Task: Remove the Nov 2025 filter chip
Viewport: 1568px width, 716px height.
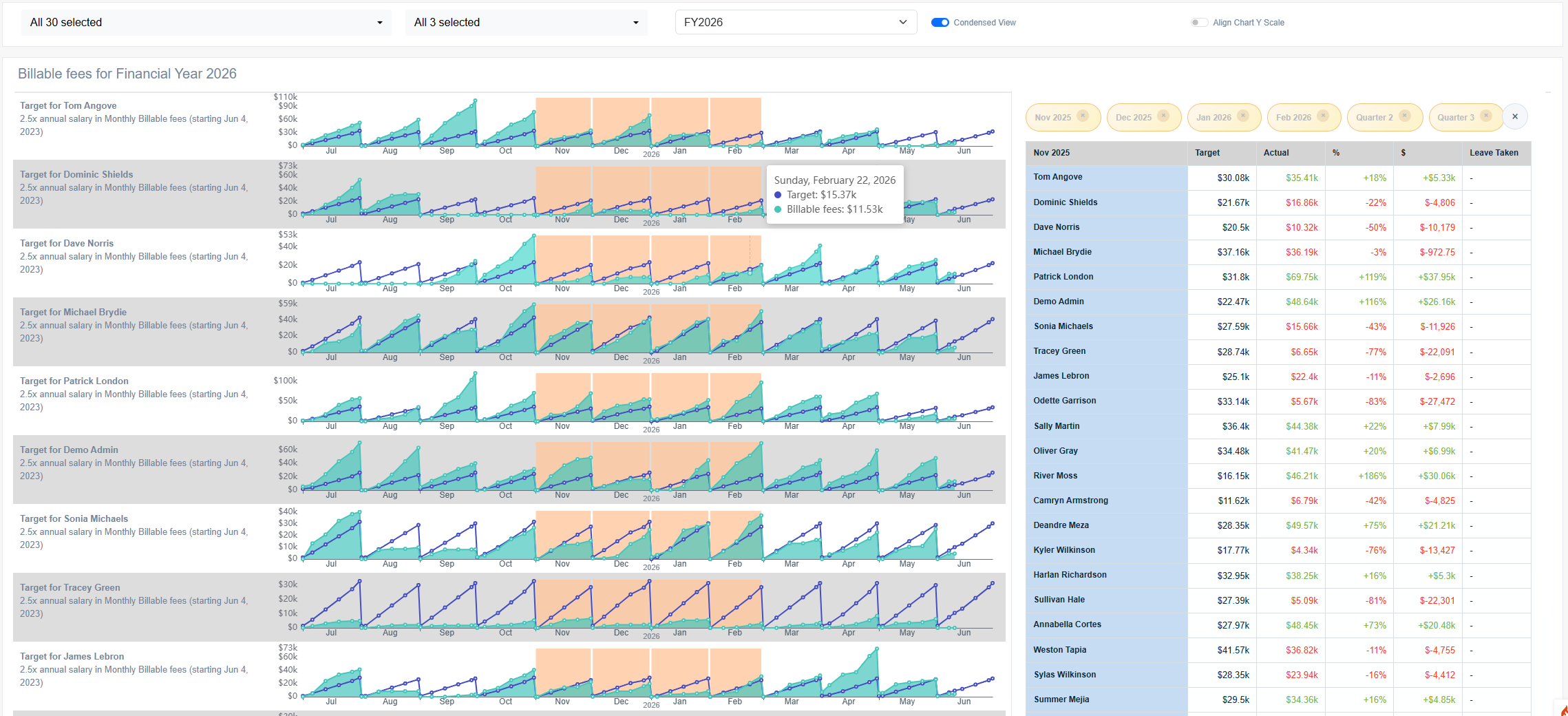Action: tap(1083, 116)
